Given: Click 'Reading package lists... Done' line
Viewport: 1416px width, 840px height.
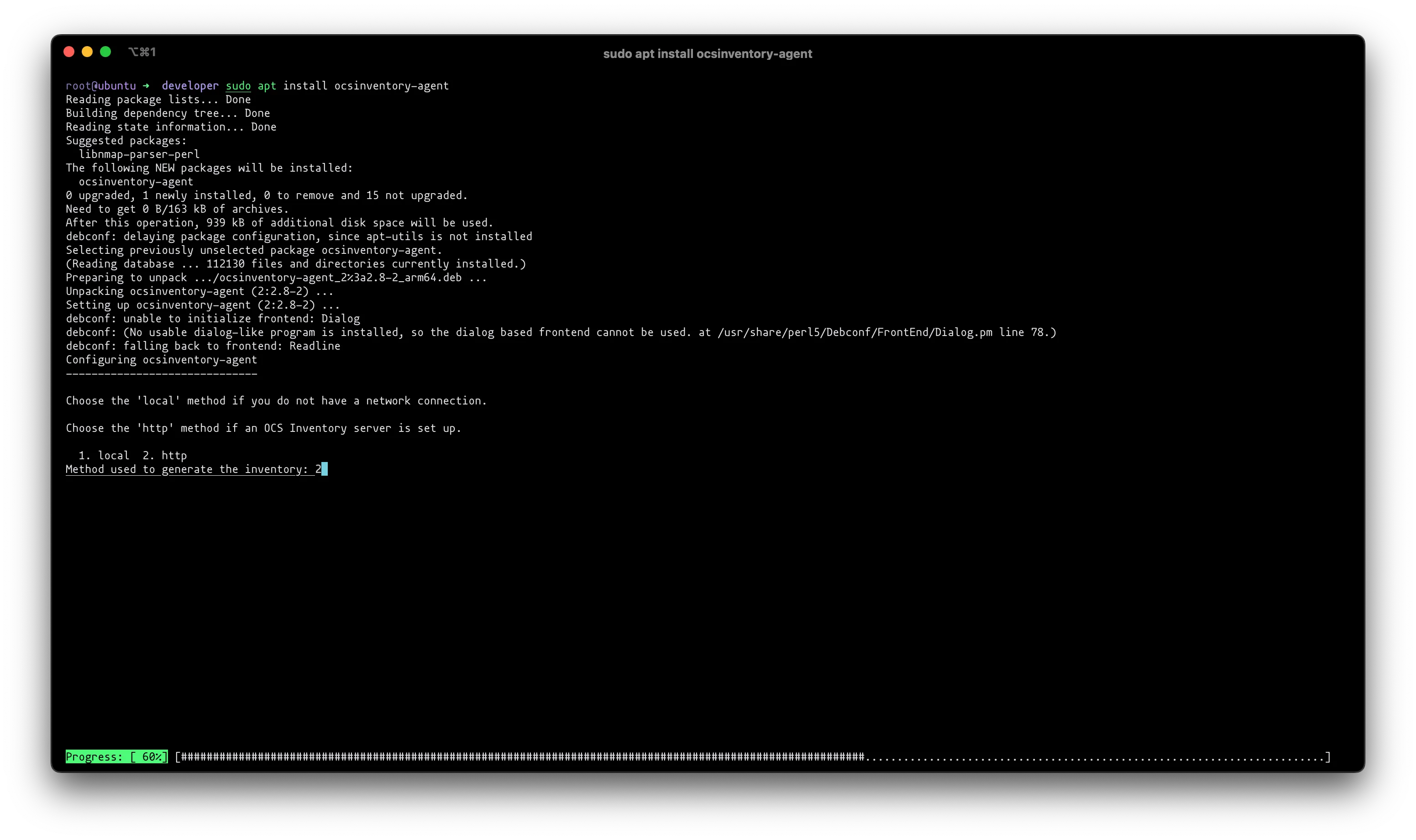Looking at the screenshot, I should pos(158,100).
